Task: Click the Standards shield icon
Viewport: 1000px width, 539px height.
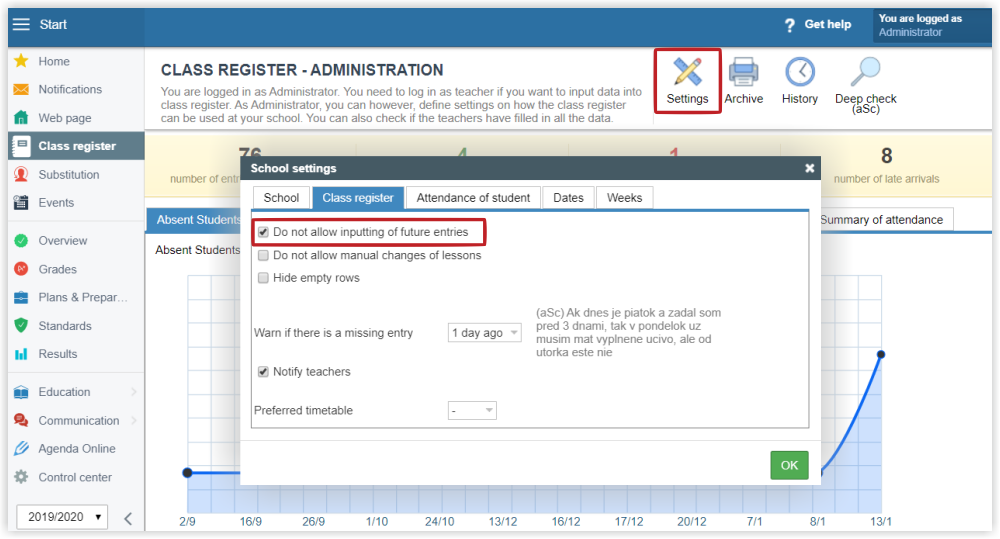Action: (x=21, y=325)
